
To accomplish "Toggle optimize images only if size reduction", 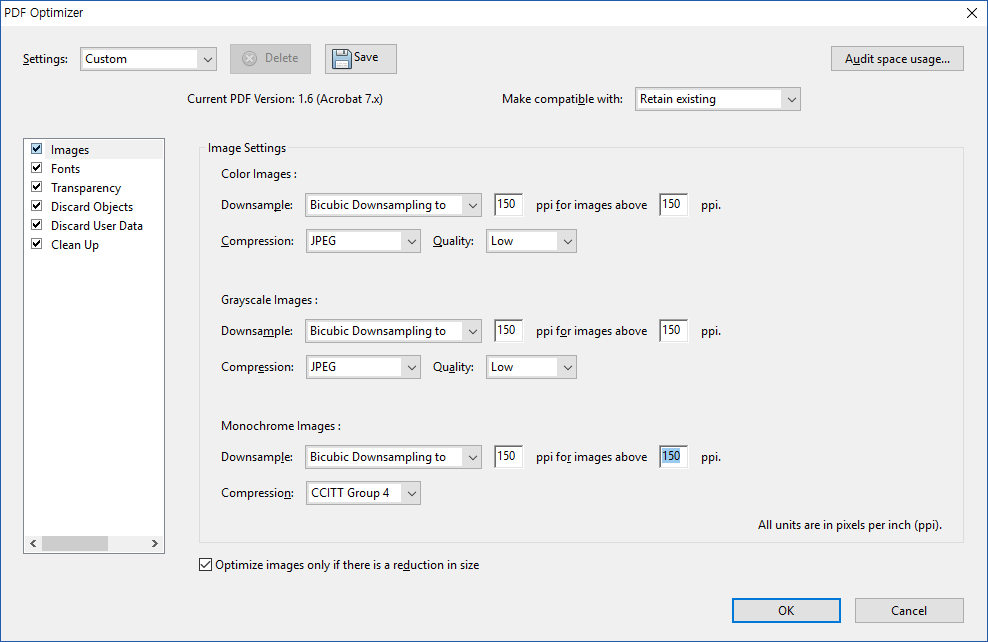I will pos(207,565).
